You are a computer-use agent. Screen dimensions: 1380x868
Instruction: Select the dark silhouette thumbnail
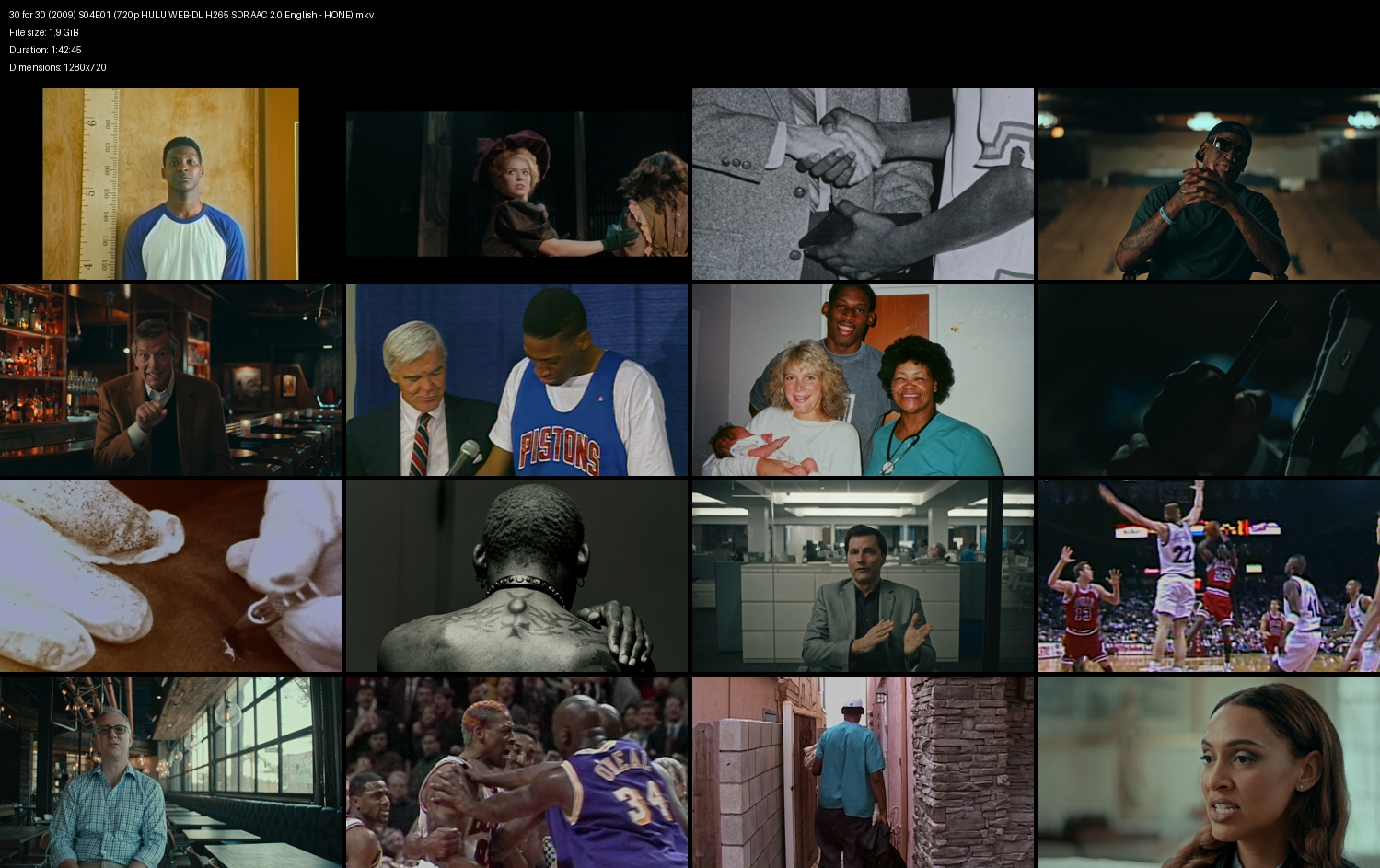[x=1209, y=380]
